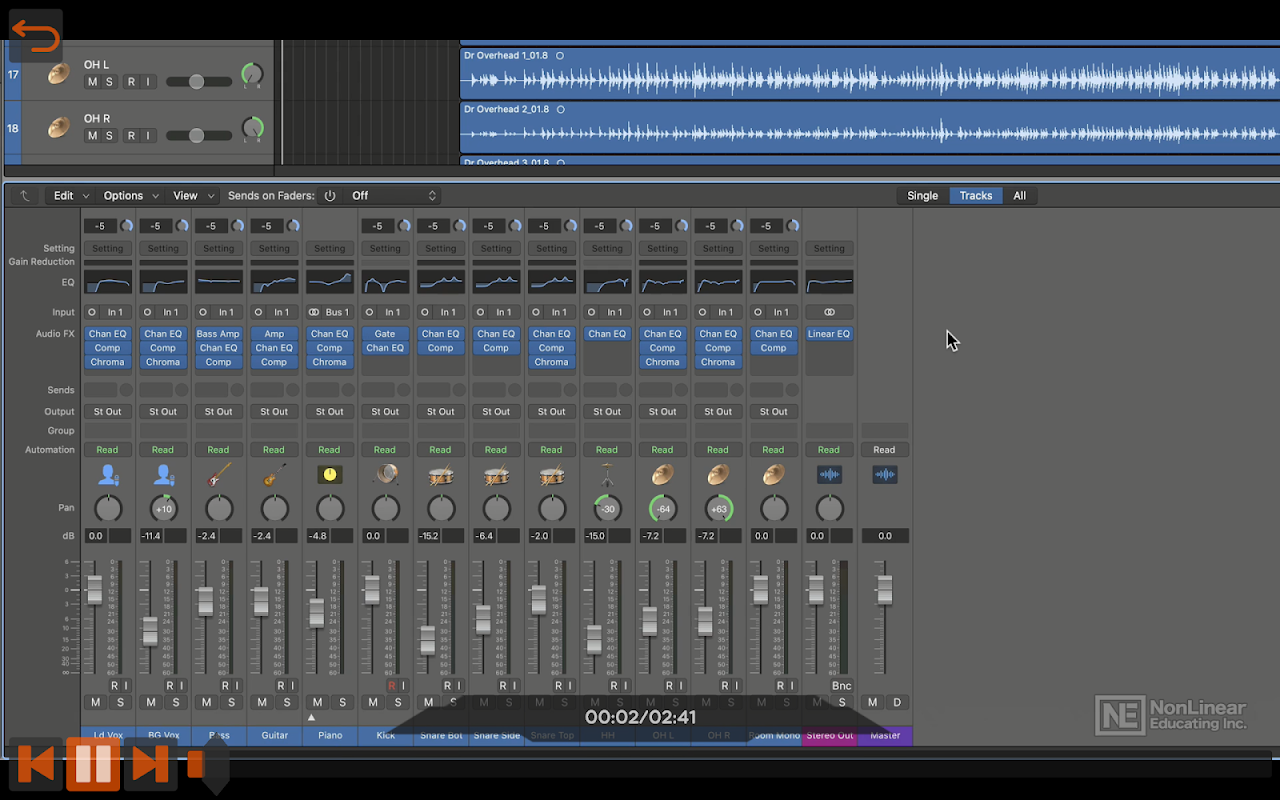Switch mixer to the All view tab

click(x=1019, y=196)
